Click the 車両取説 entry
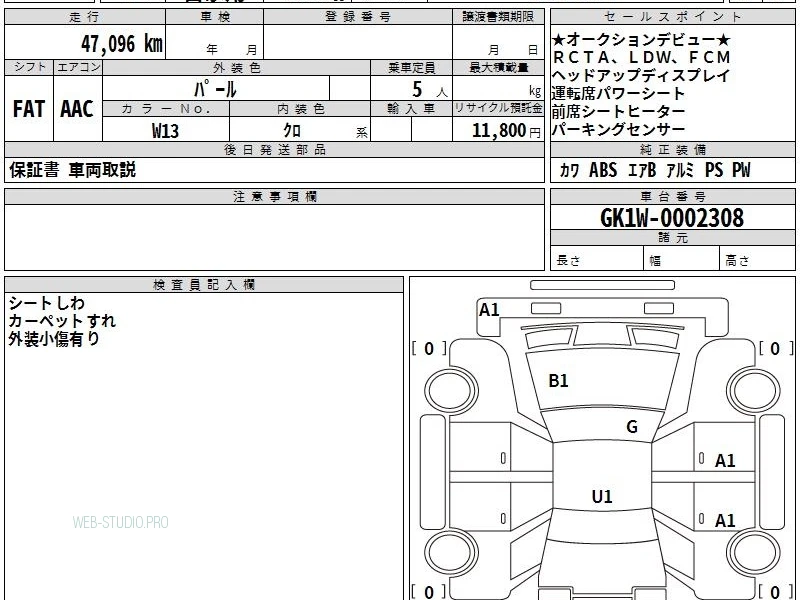Screen dimensions: 800x600 102,170
